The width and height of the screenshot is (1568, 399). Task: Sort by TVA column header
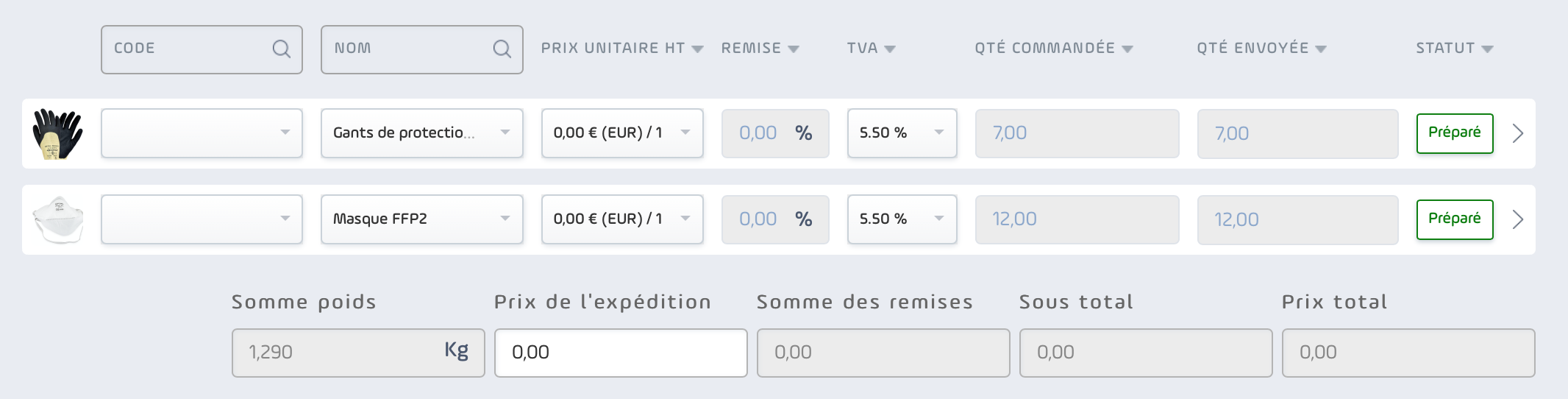coord(871,49)
